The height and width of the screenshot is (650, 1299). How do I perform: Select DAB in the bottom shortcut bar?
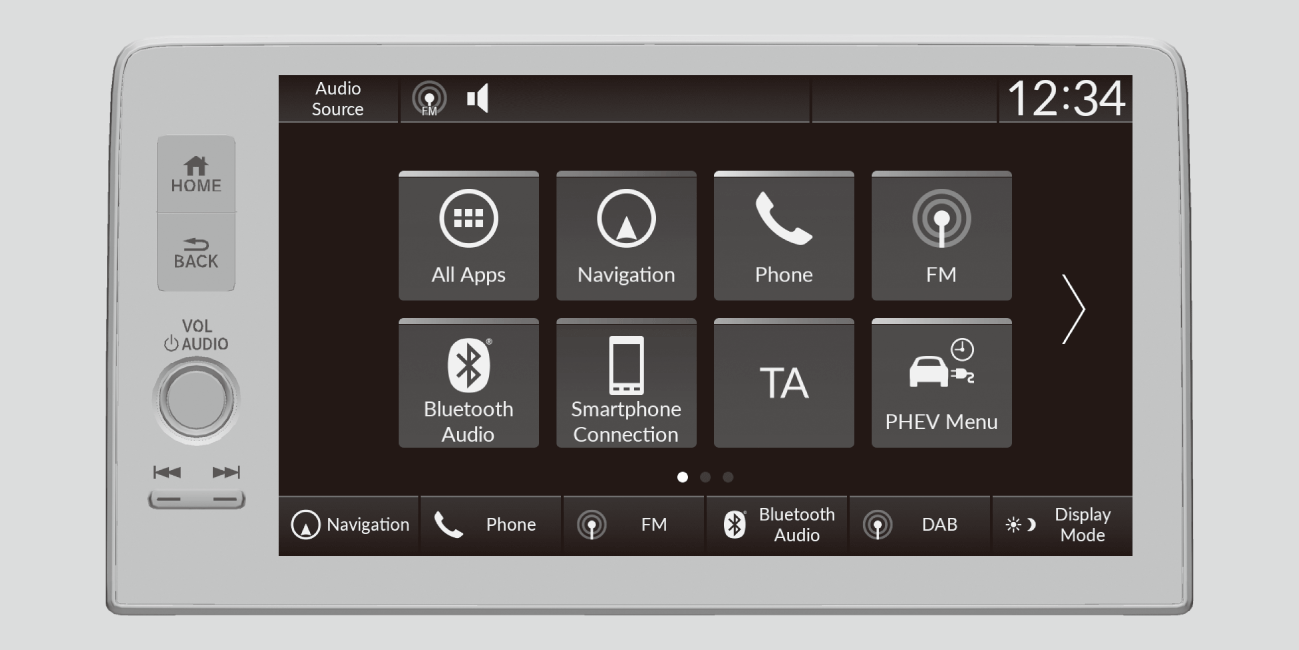pos(919,525)
